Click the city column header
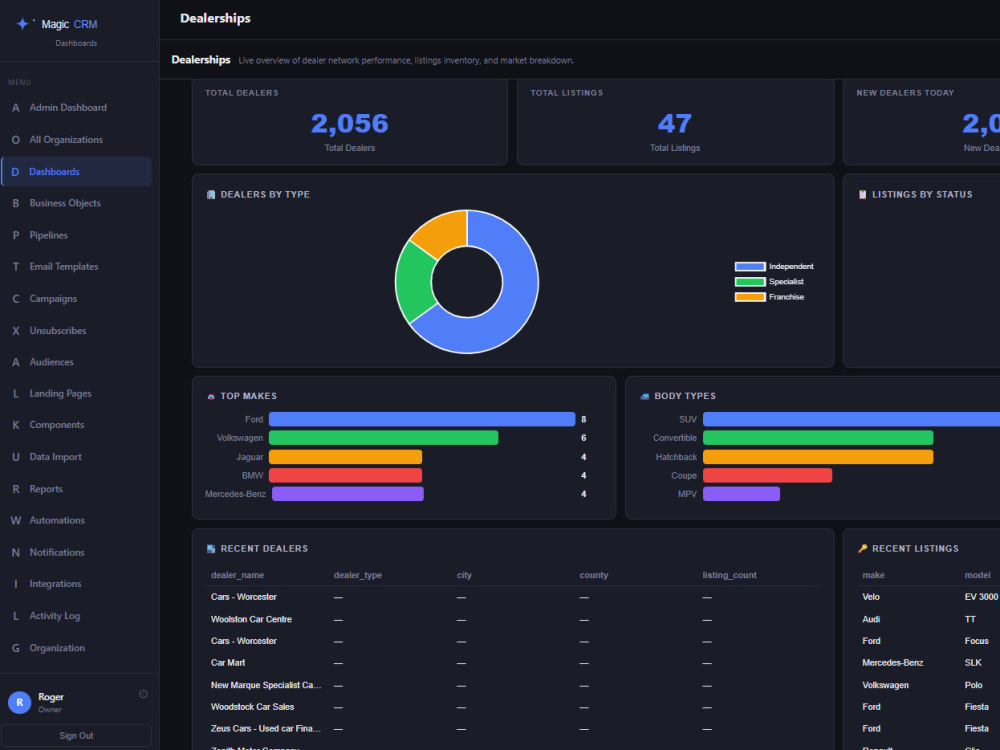This screenshot has height=750, width=1000. click(464, 575)
